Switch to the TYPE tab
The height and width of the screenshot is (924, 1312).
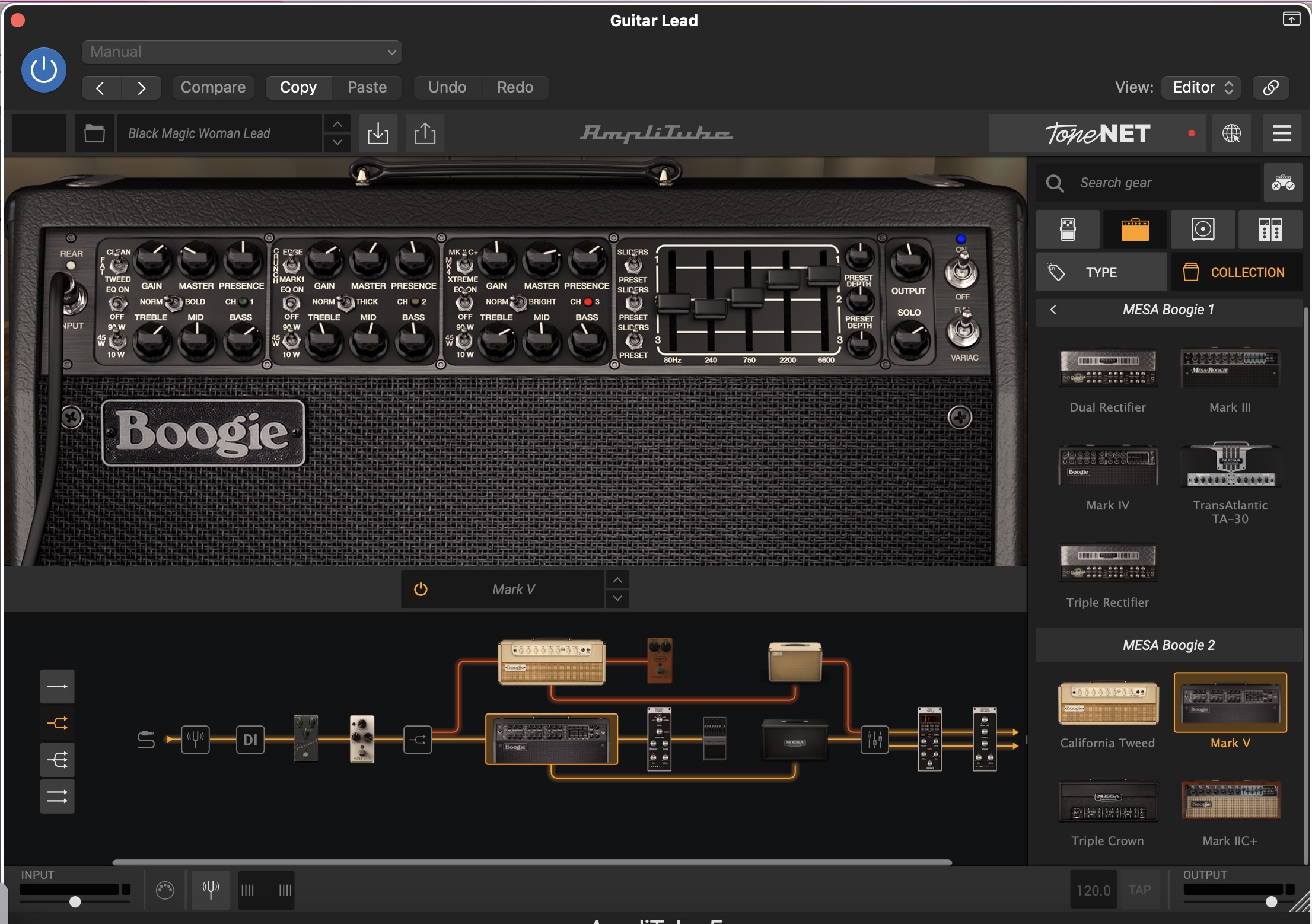point(1101,272)
